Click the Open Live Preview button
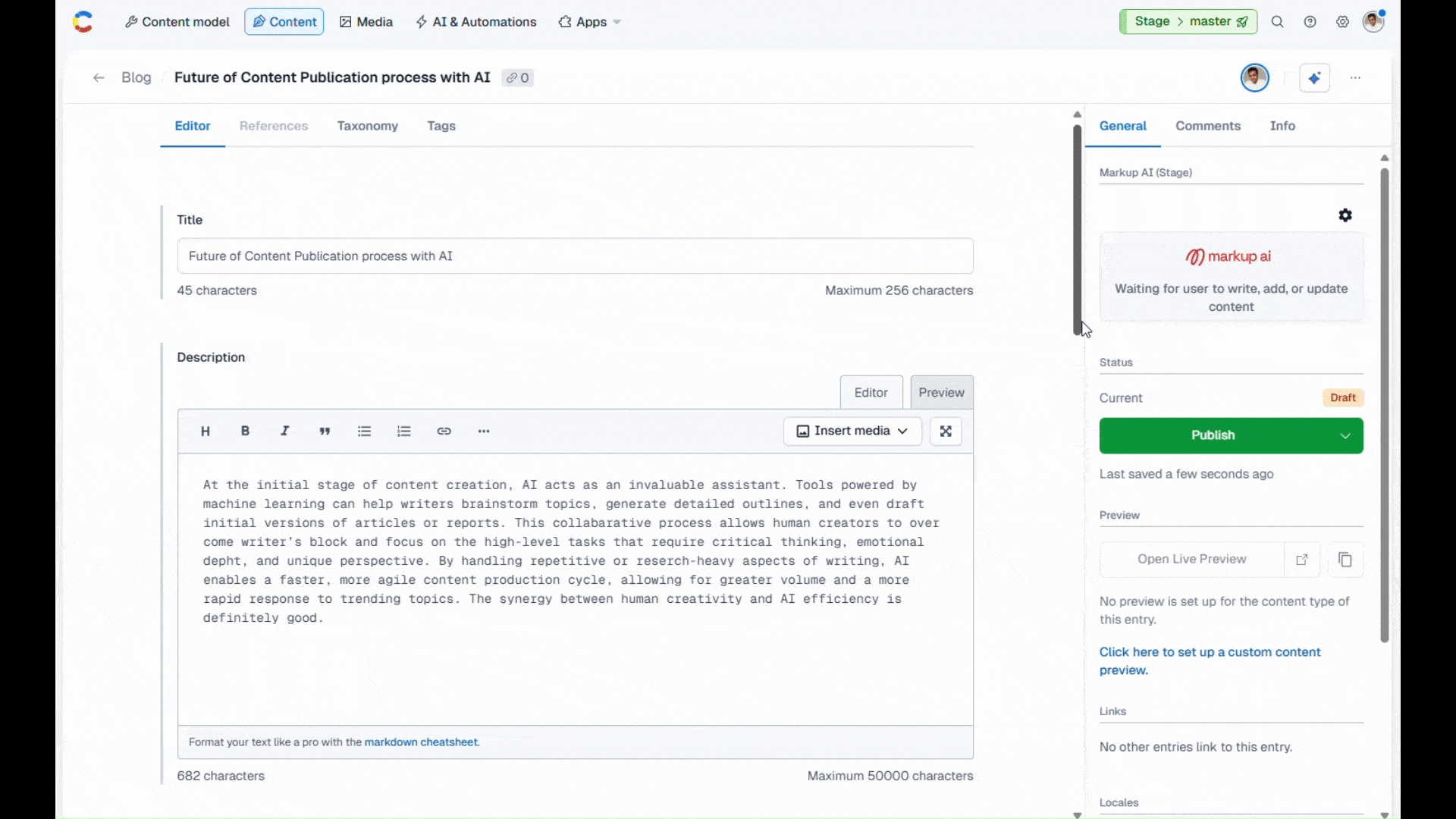Image resolution: width=1456 pixels, height=819 pixels. click(1192, 560)
